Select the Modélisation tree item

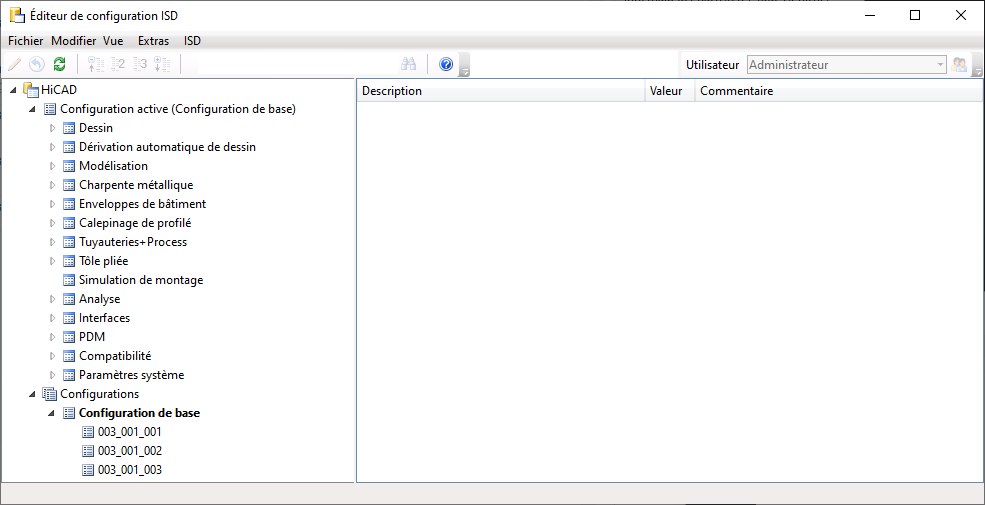[x=113, y=166]
